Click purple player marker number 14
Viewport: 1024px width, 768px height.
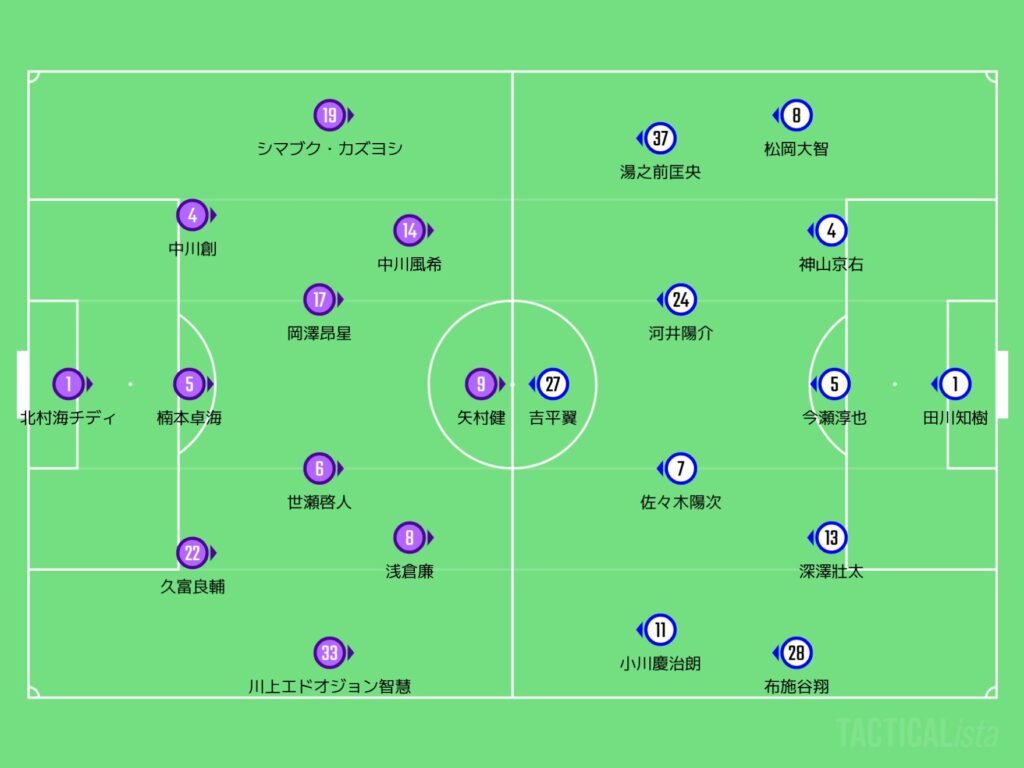click(409, 231)
